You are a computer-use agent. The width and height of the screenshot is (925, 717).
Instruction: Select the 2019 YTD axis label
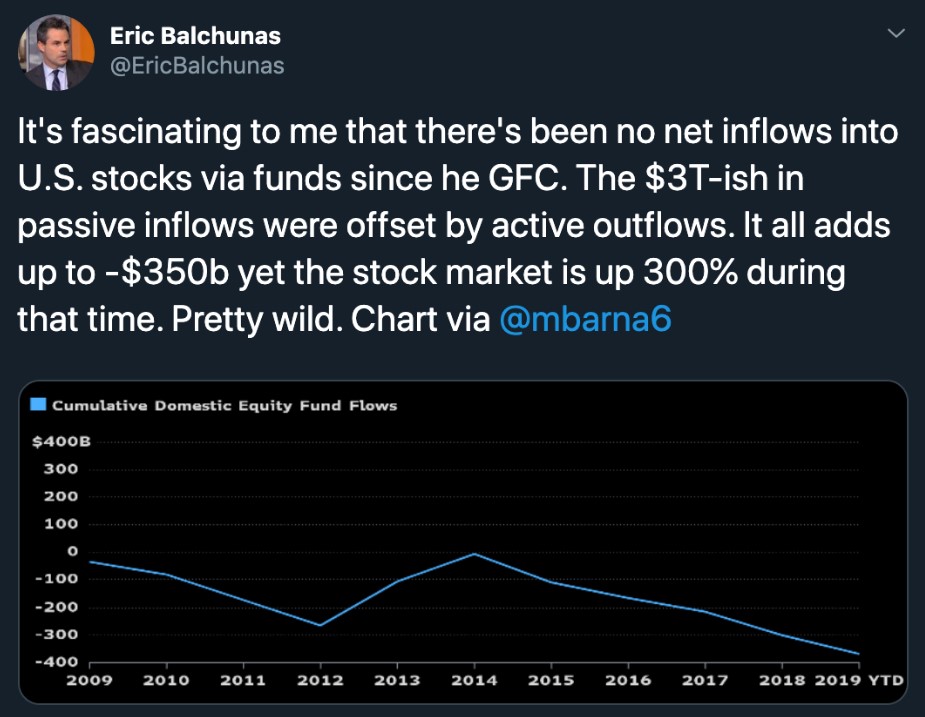pyautogui.click(x=859, y=680)
